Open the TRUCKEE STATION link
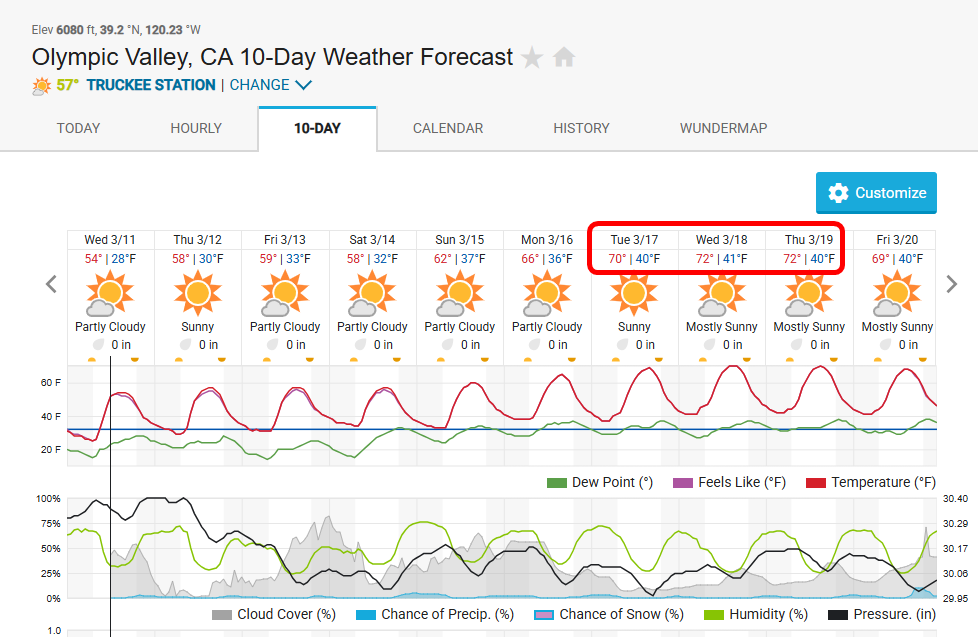Screen dimensions: 978x637 coord(151,86)
